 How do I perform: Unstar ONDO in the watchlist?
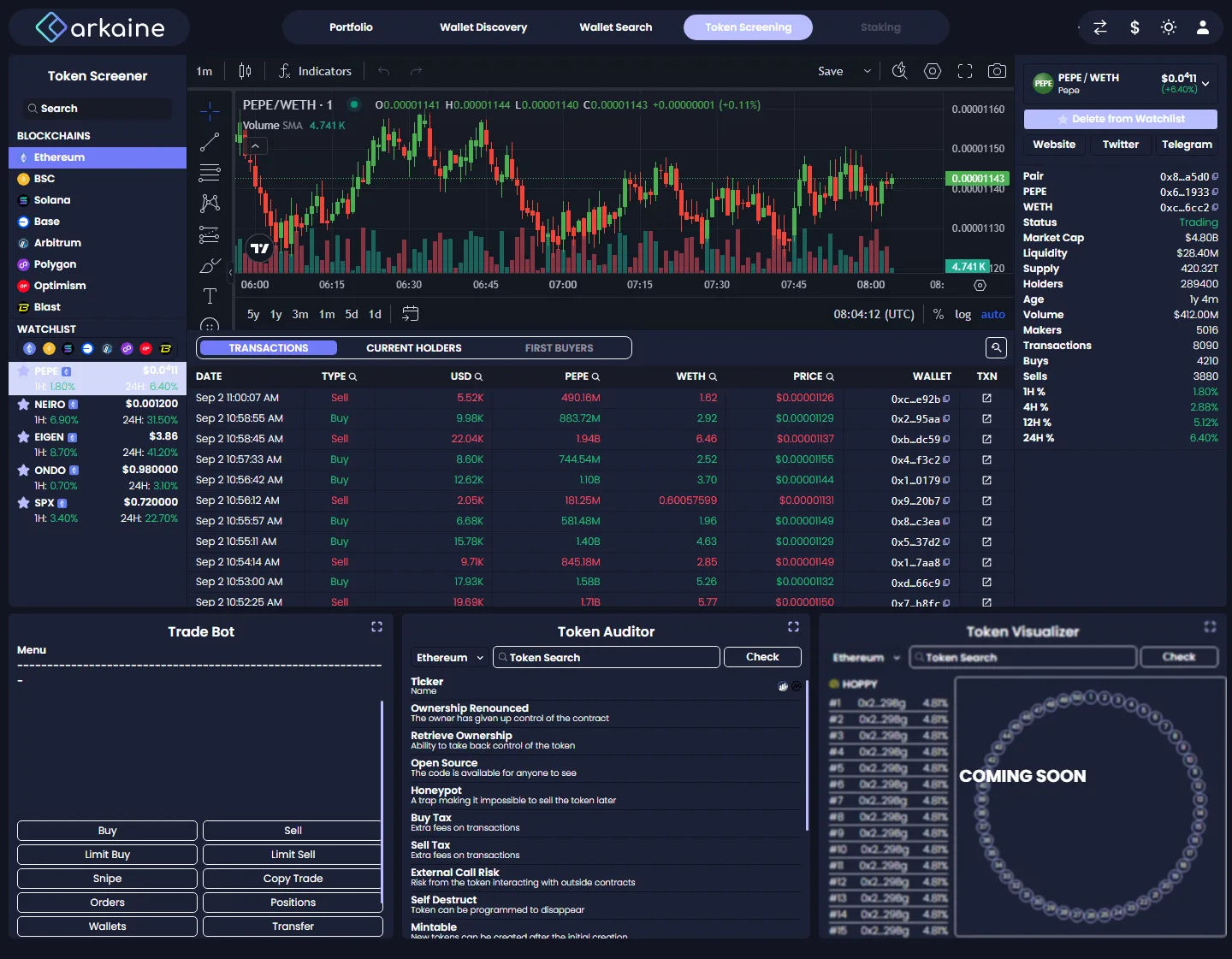click(24, 470)
